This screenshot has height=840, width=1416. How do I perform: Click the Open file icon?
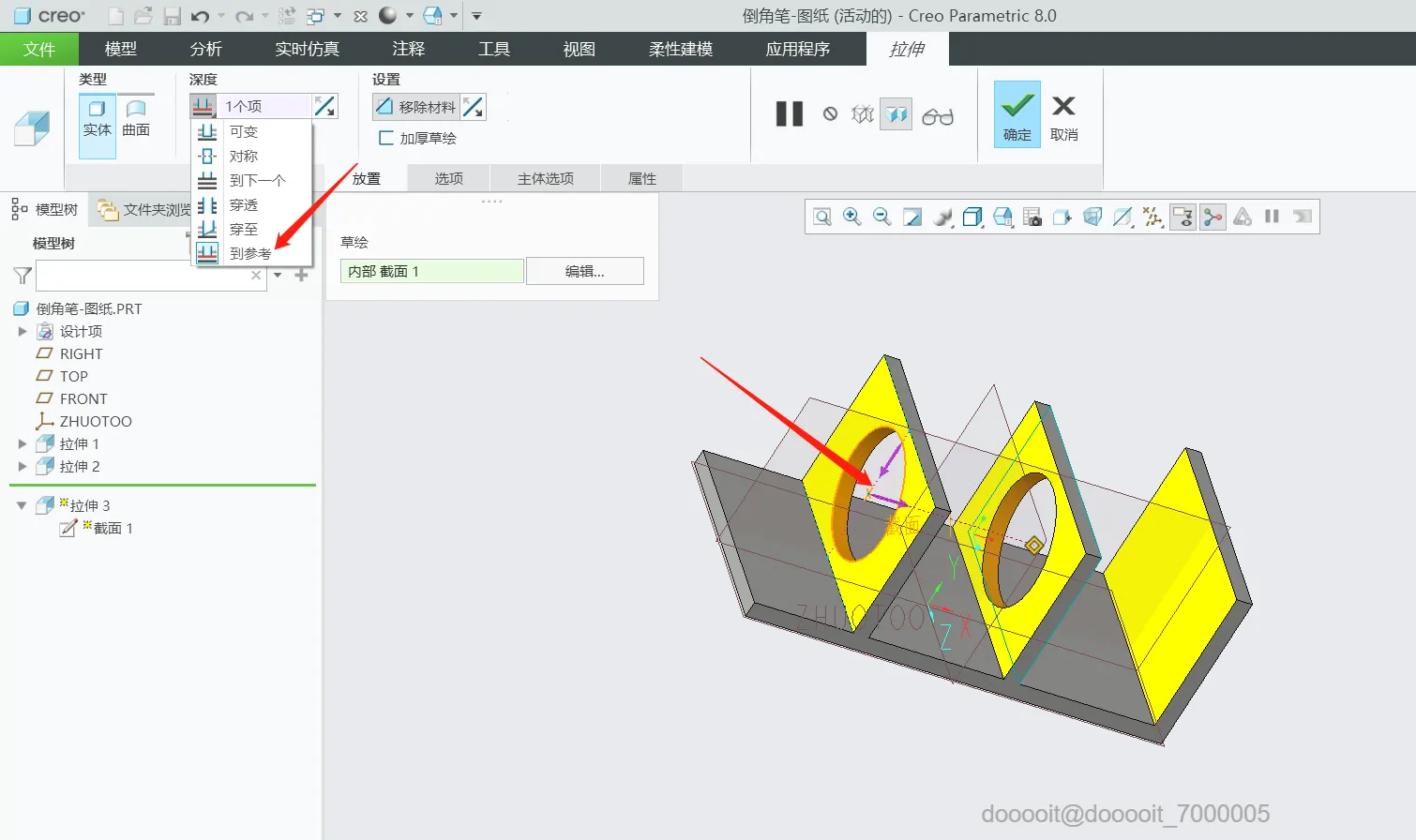coord(143,16)
